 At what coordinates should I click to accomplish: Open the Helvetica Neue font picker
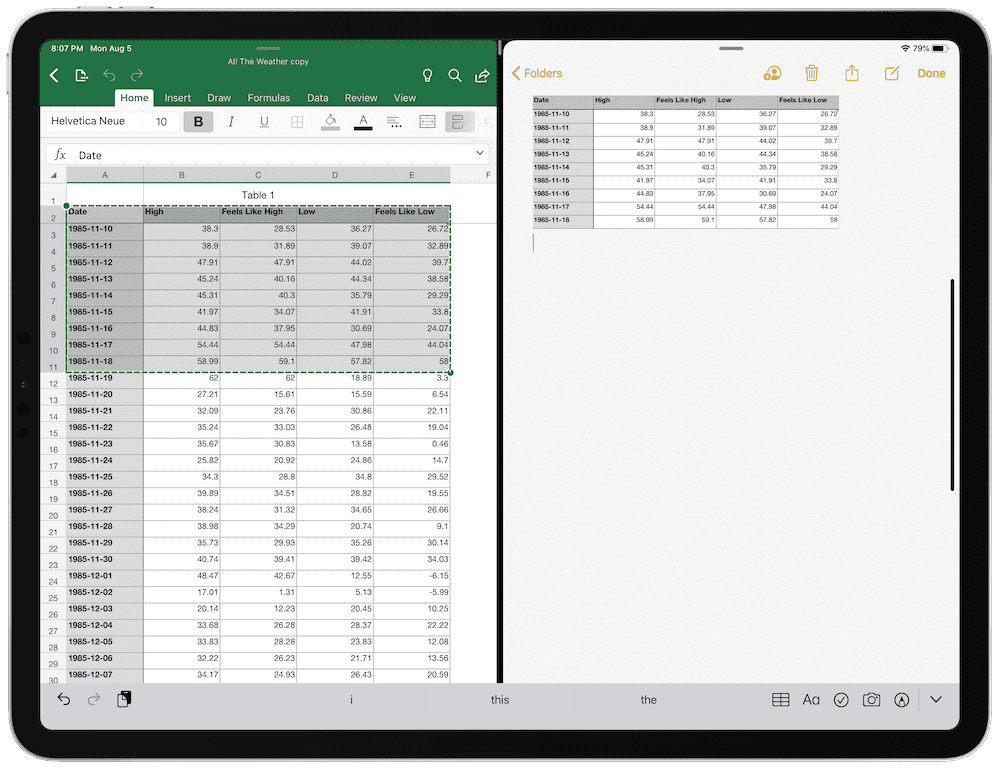pos(88,122)
